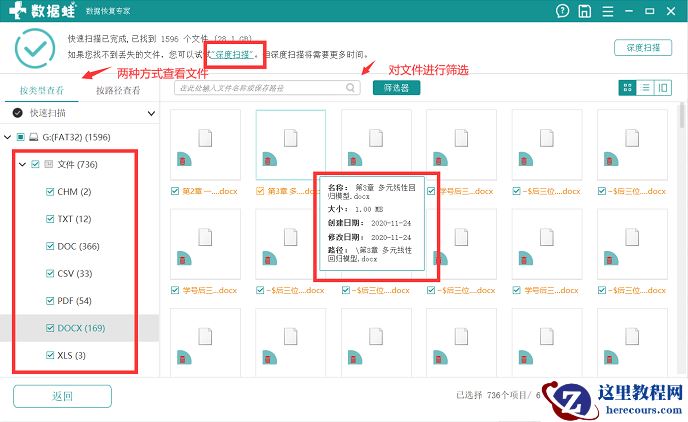Image resolution: width=688 pixels, height=422 pixels.
Task: Select thumbnail of 第3章 多...docx
Action: pos(290,145)
